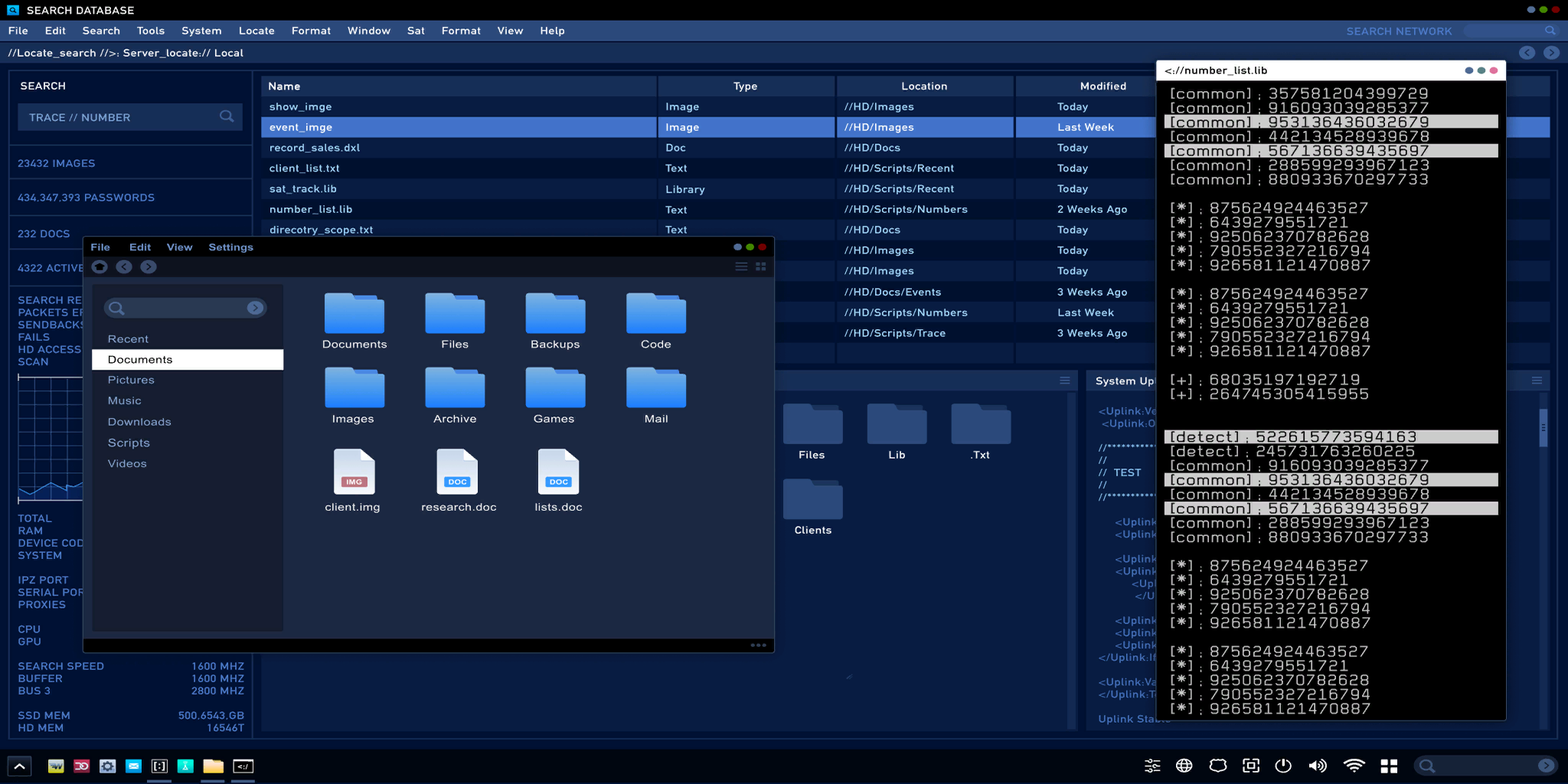The width and height of the screenshot is (1568, 784).
Task: Switch the file manager to grid view
Action: pyautogui.click(x=761, y=266)
